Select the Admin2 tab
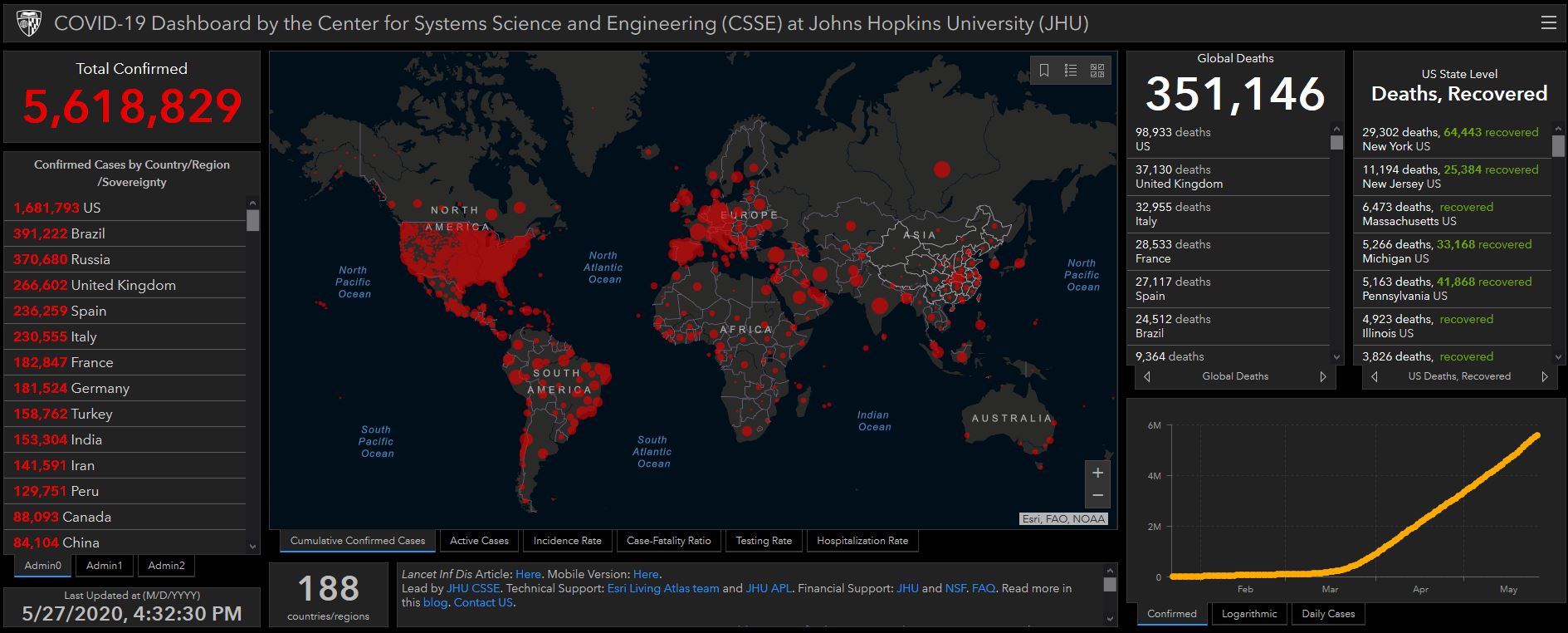This screenshot has height=633, width=1568. point(166,566)
